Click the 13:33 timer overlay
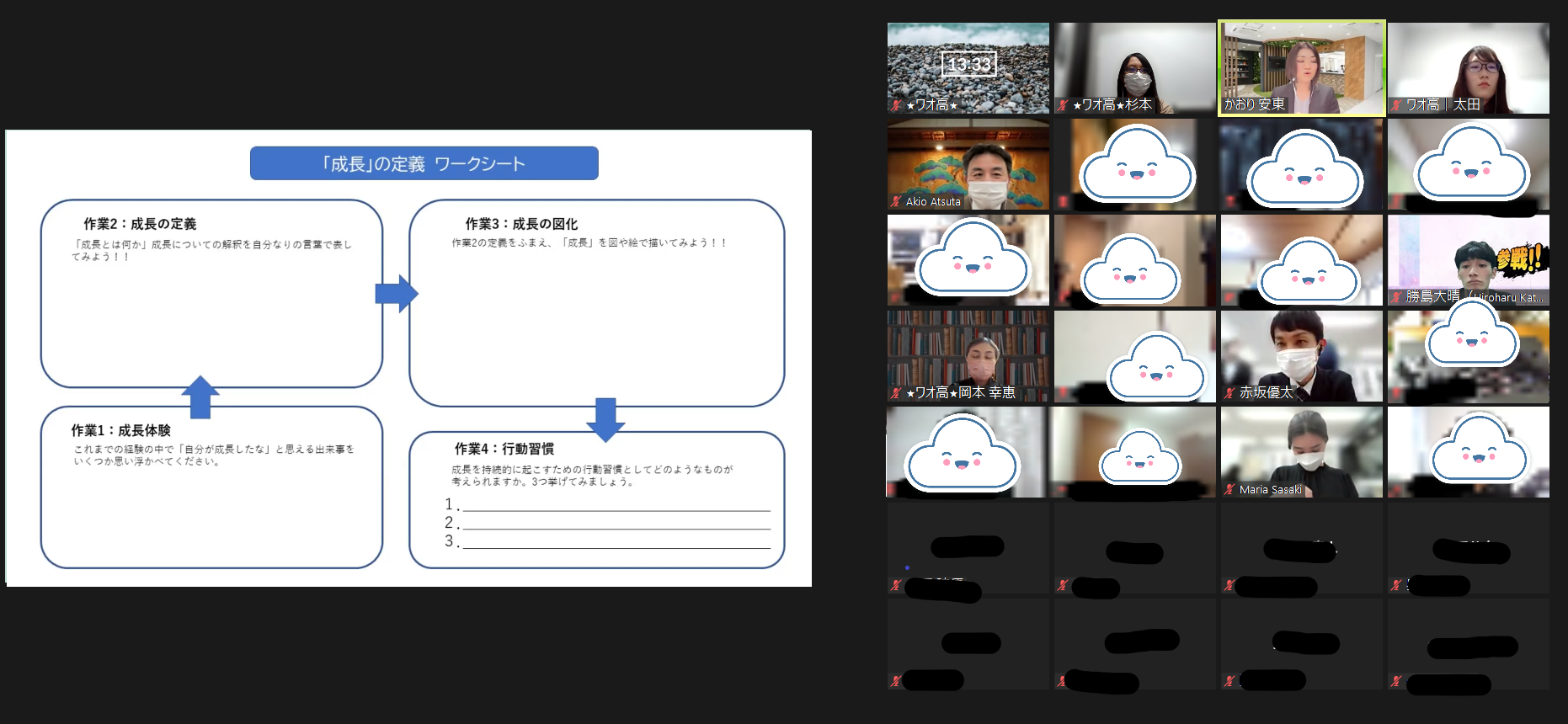The width and height of the screenshot is (1568, 724). [x=968, y=64]
